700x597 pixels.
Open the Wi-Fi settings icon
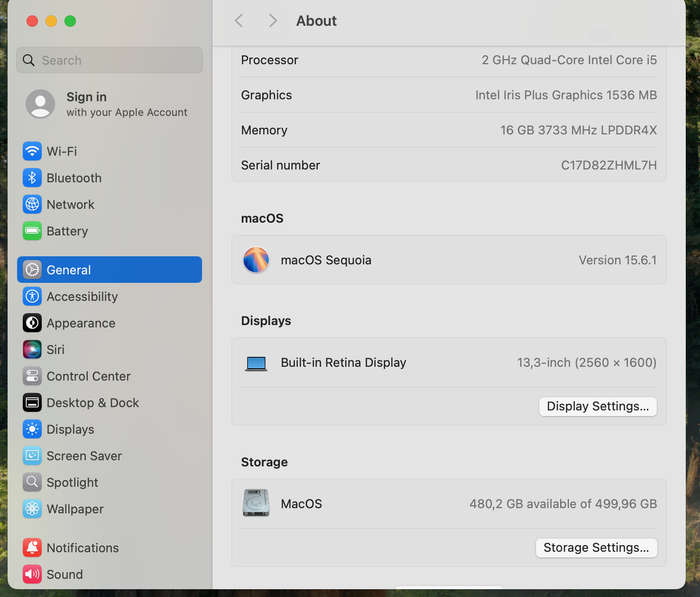click(32, 151)
